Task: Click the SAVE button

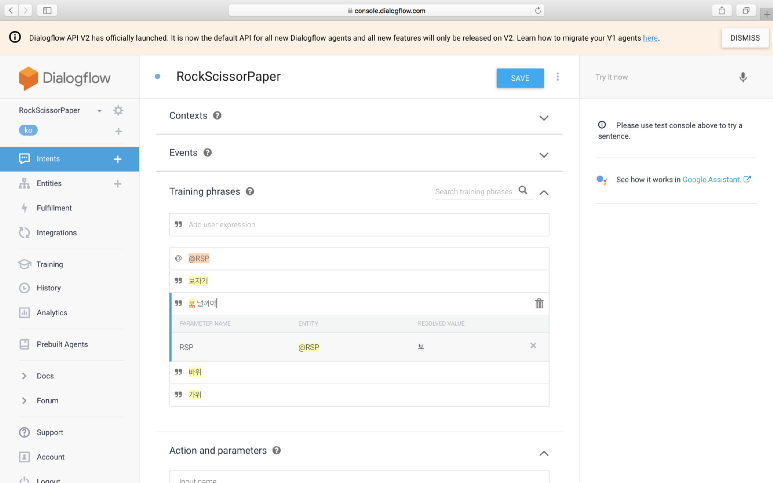Action: point(520,78)
